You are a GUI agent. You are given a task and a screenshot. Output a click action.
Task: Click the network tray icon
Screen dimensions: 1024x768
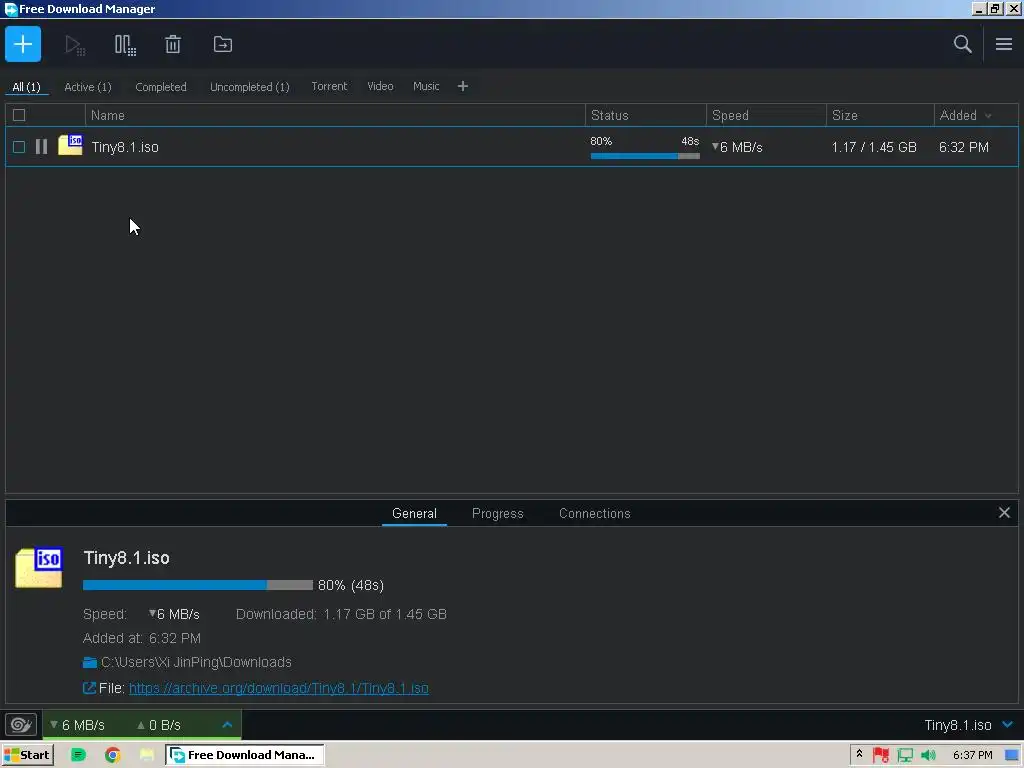click(x=905, y=756)
